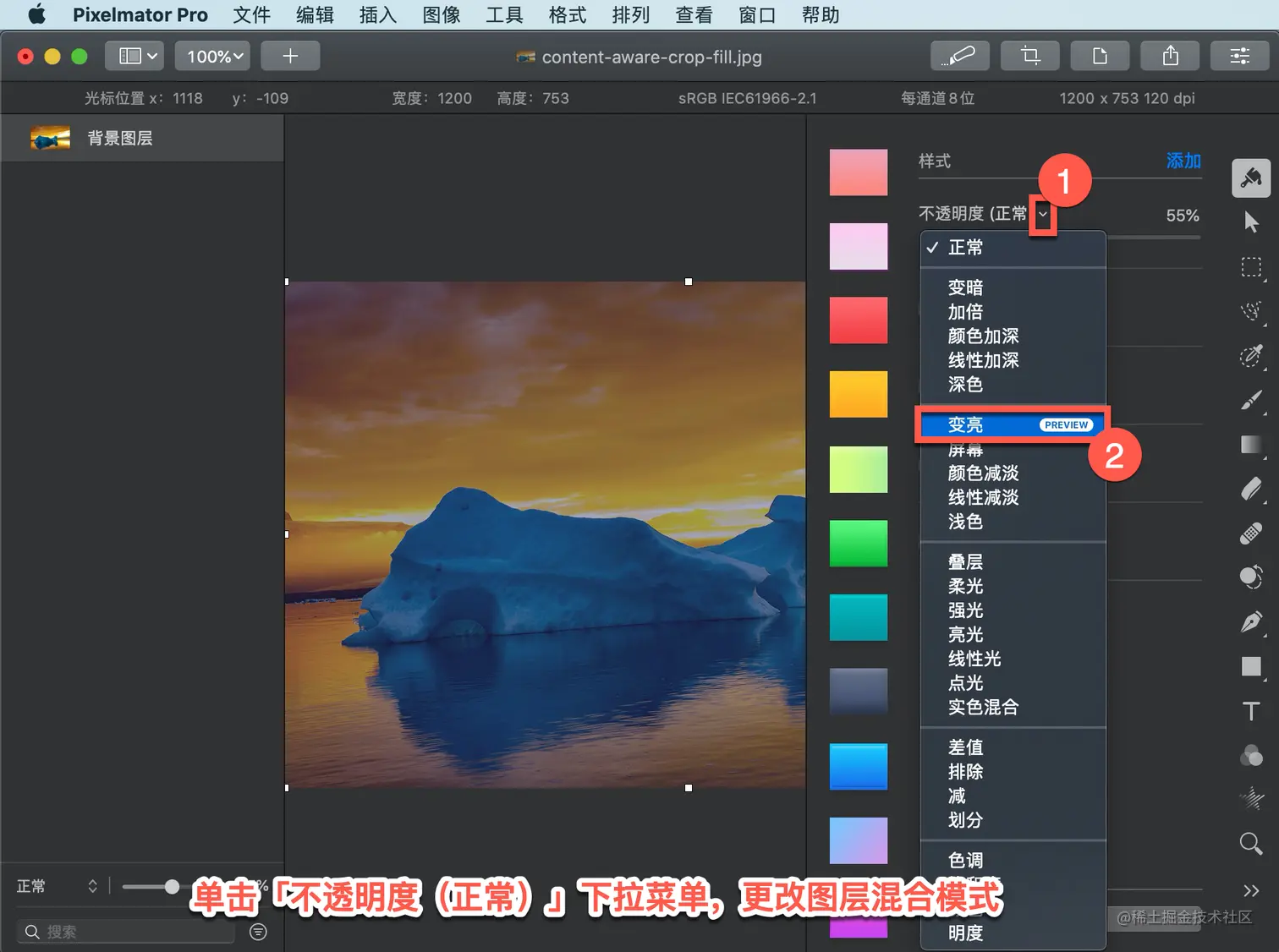Choose 明度 blend mode
Screen dimensions: 1279x952
coord(1013,933)
